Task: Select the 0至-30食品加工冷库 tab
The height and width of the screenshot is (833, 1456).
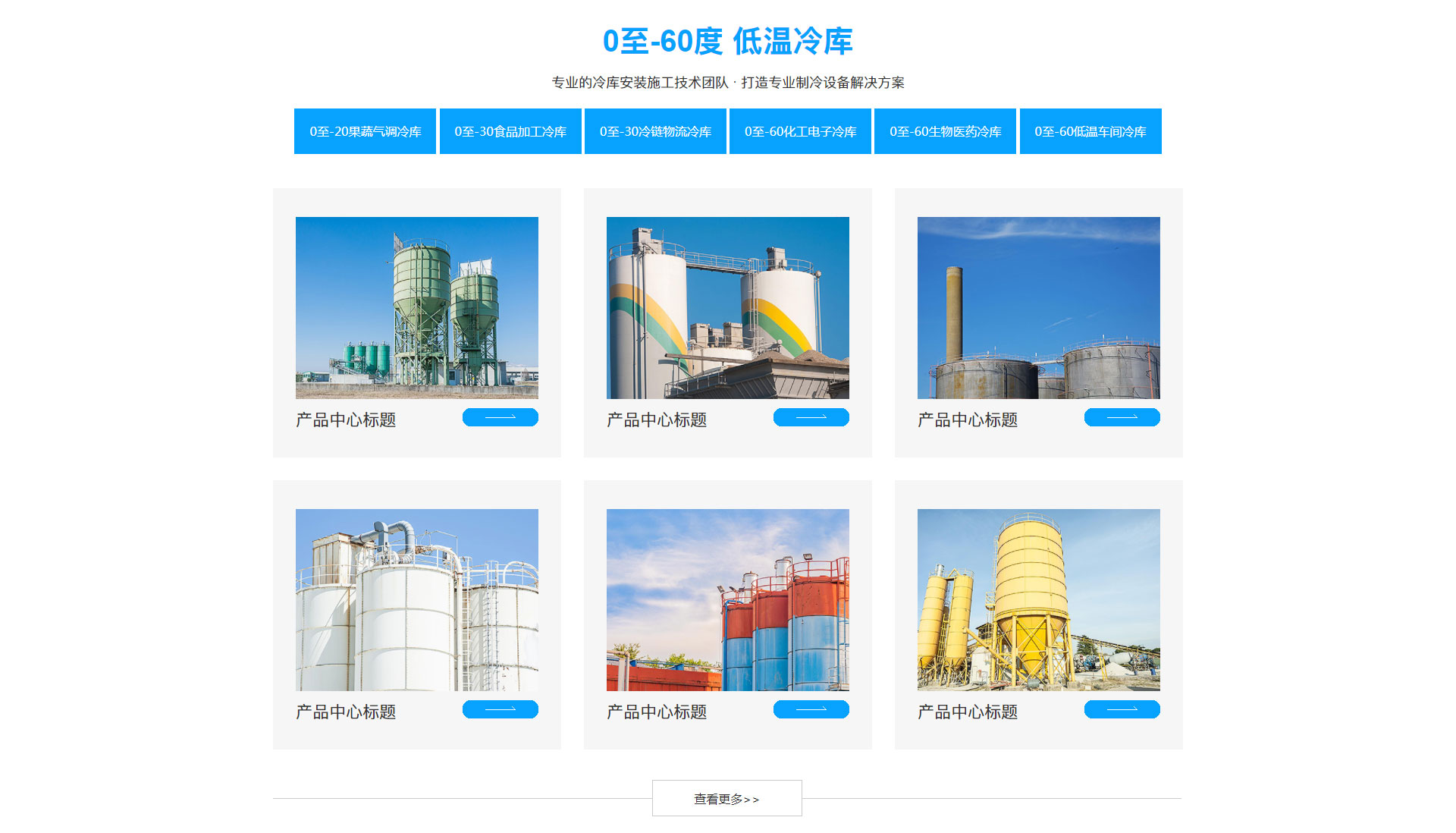Action: pos(510,131)
